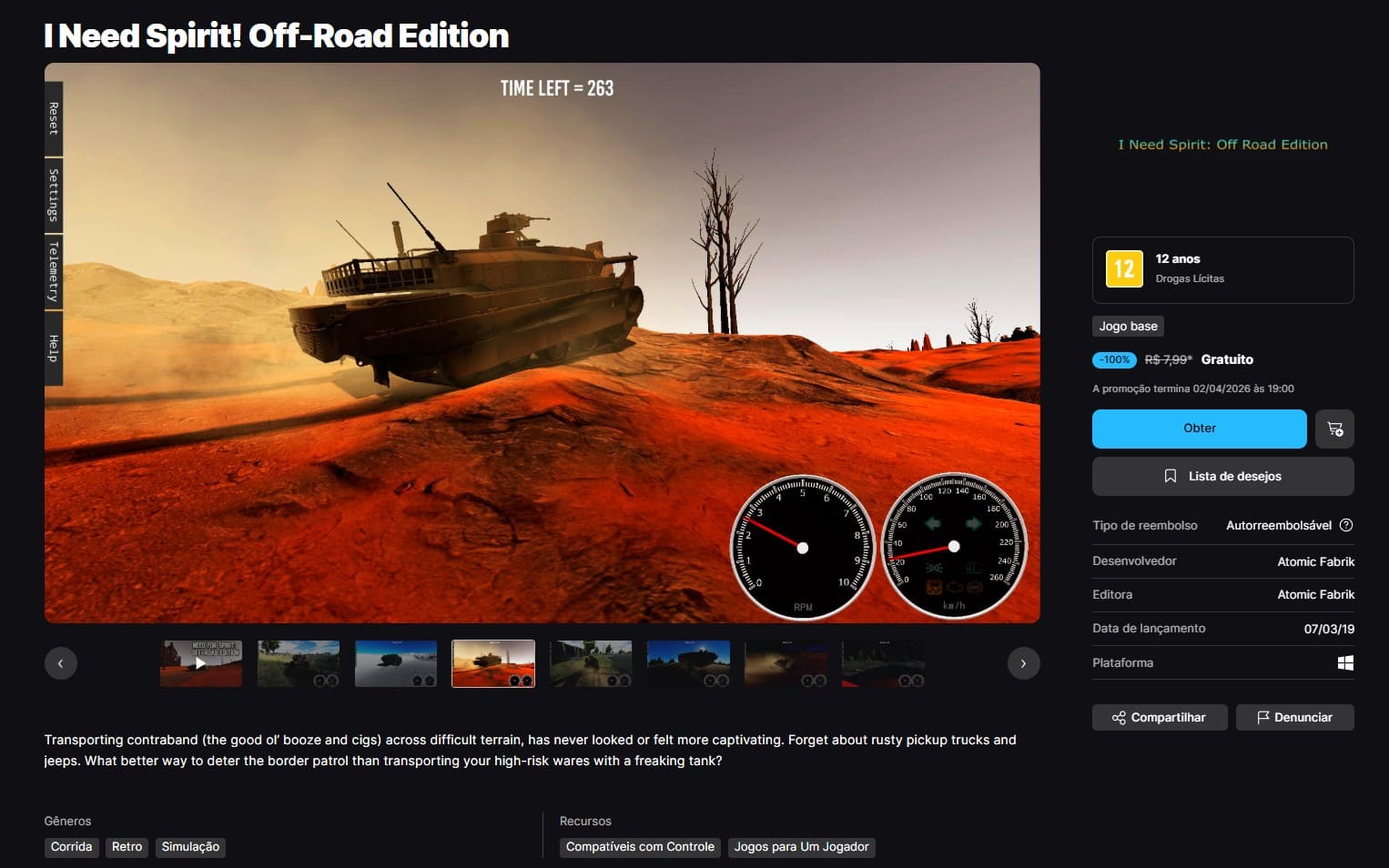This screenshot has height=868, width=1389.
Task: Open Atomic Fabrik publisher link
Action: 1315,594
